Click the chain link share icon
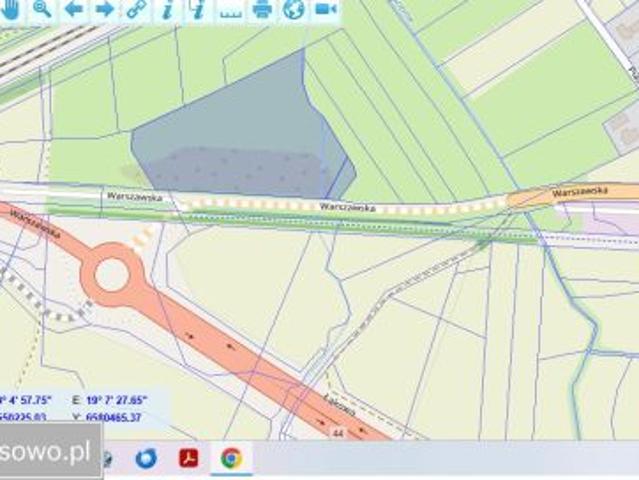 click(136, 9)
